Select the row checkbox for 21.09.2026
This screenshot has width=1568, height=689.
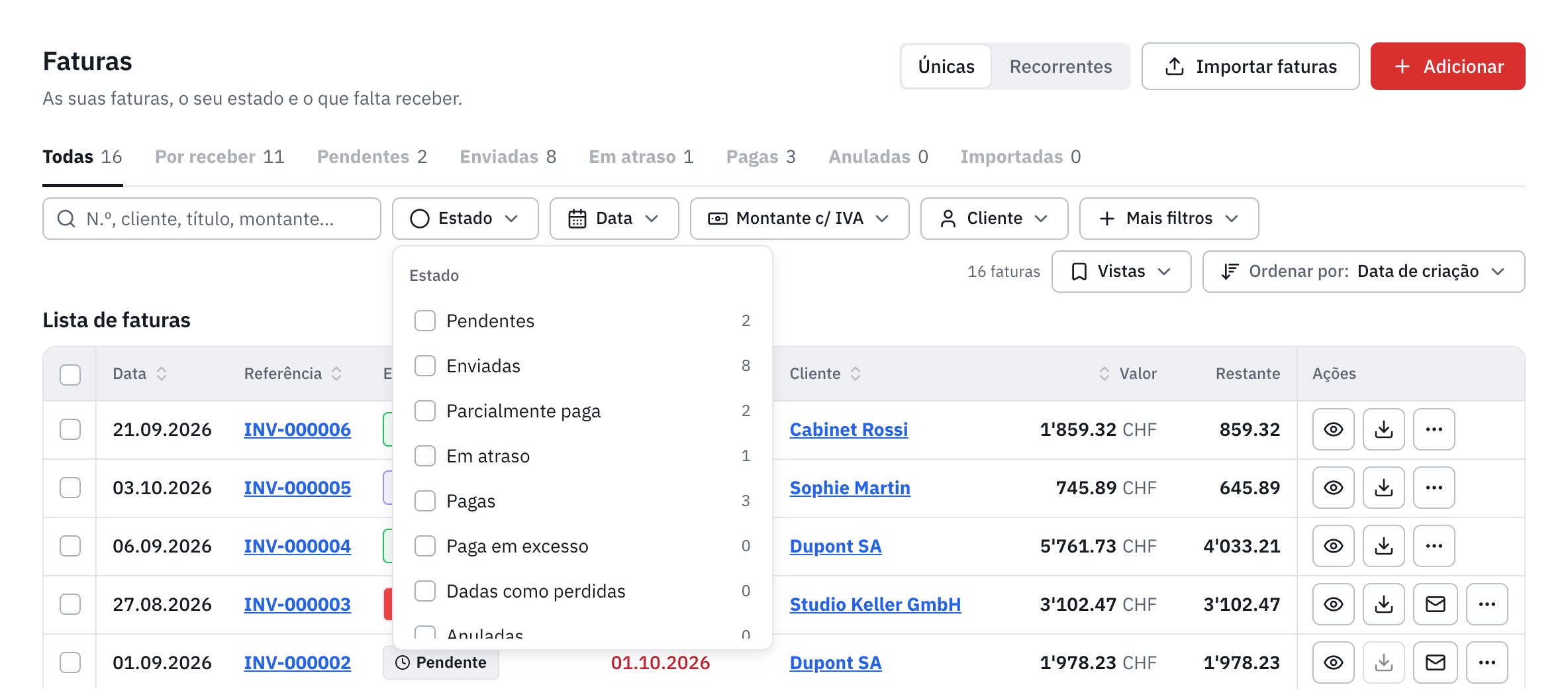tap(70, 429)
